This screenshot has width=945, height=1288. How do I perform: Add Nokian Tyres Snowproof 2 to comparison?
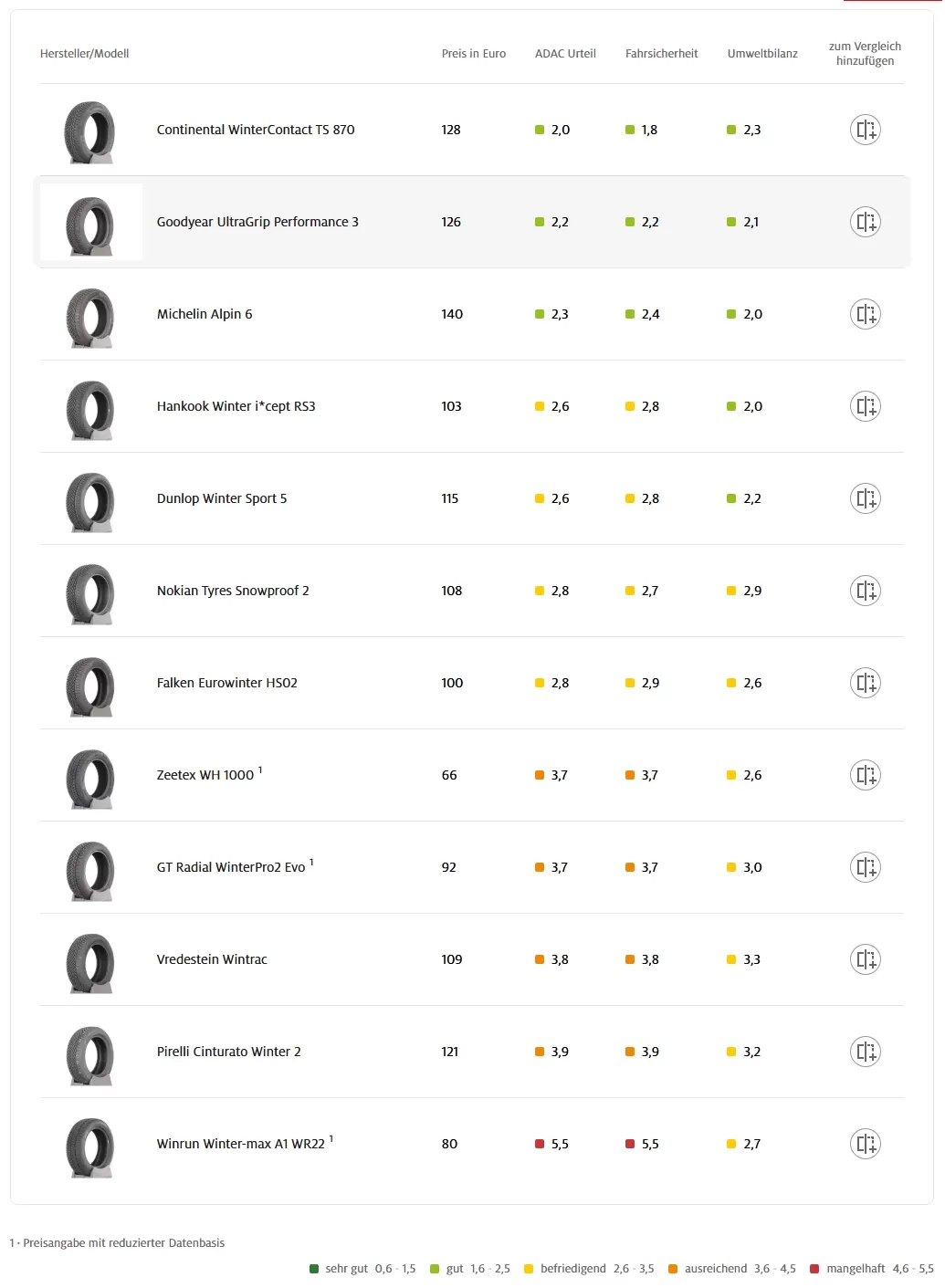point(865,591)
